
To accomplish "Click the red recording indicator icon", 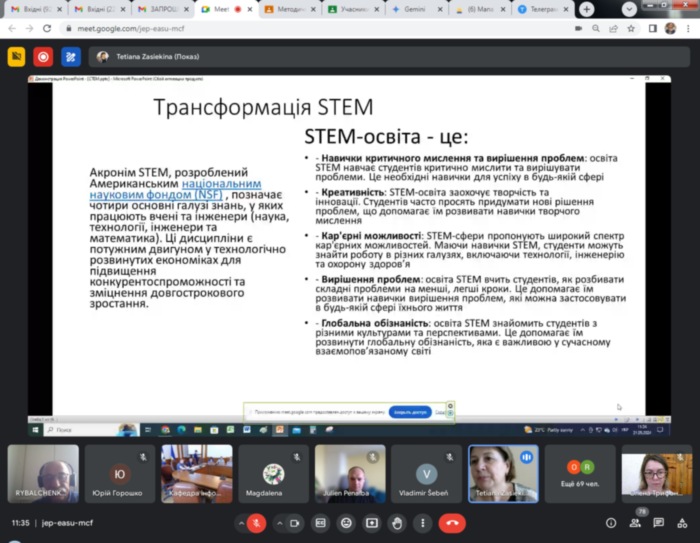I will (43, 57).
